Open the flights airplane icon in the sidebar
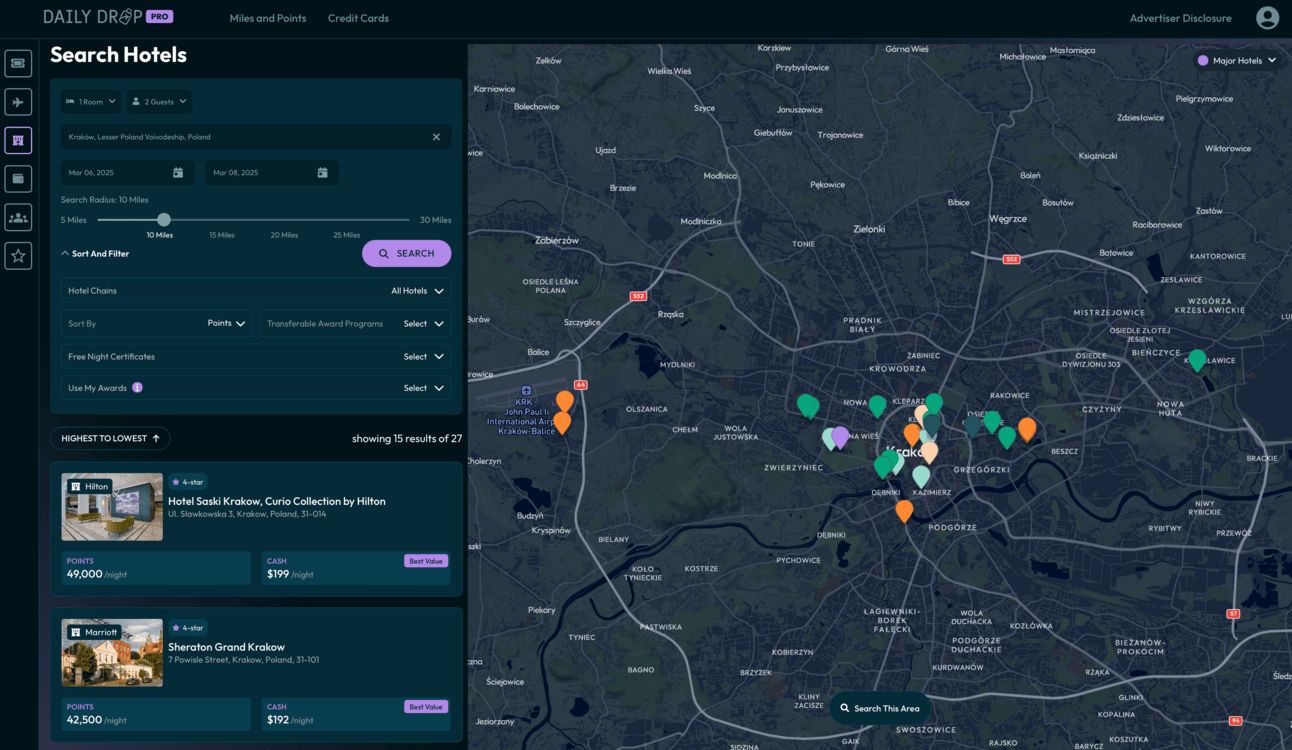The image size is (1292, 750). tap(18, 102)
